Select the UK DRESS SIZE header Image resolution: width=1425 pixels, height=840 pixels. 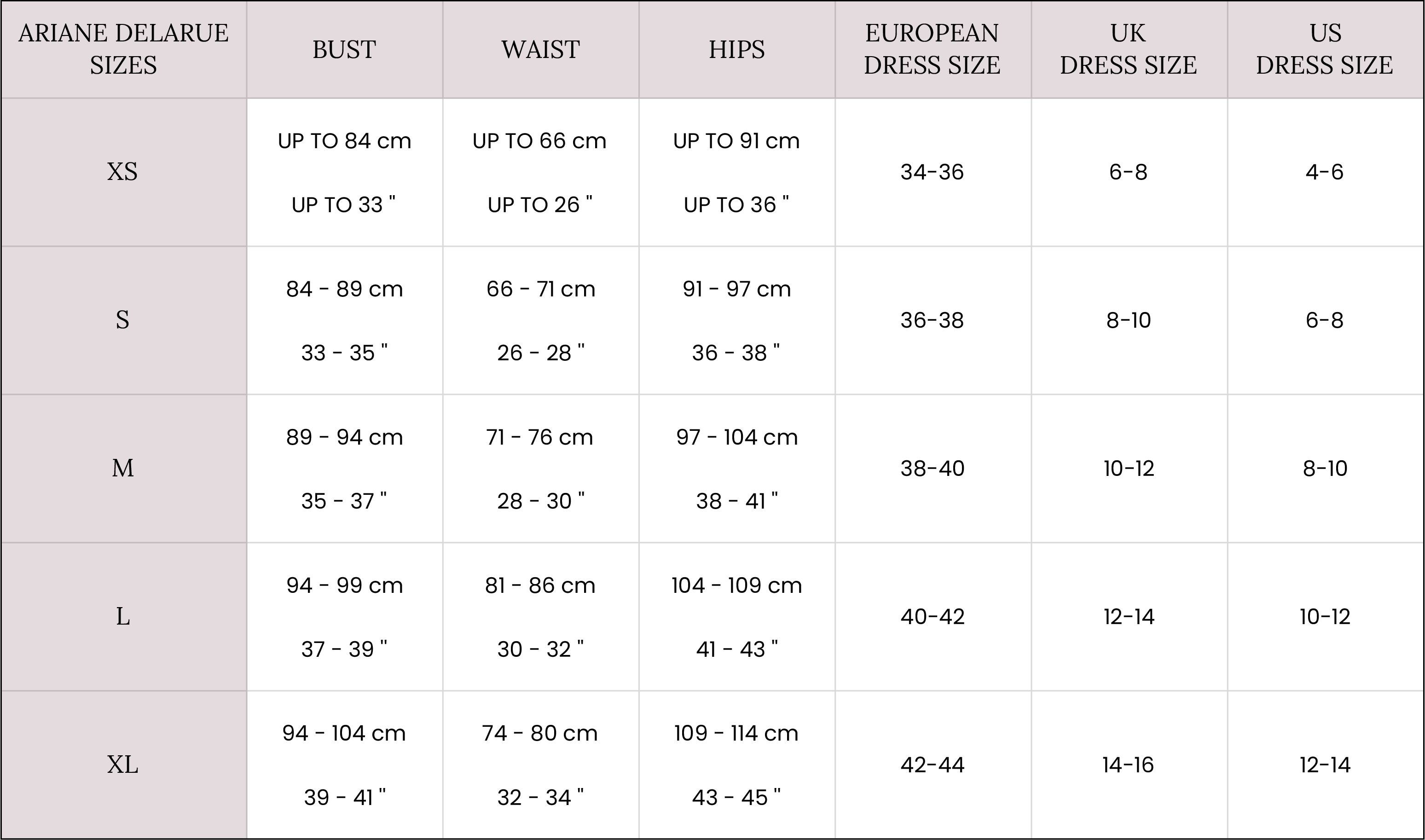coord(1128,49)
